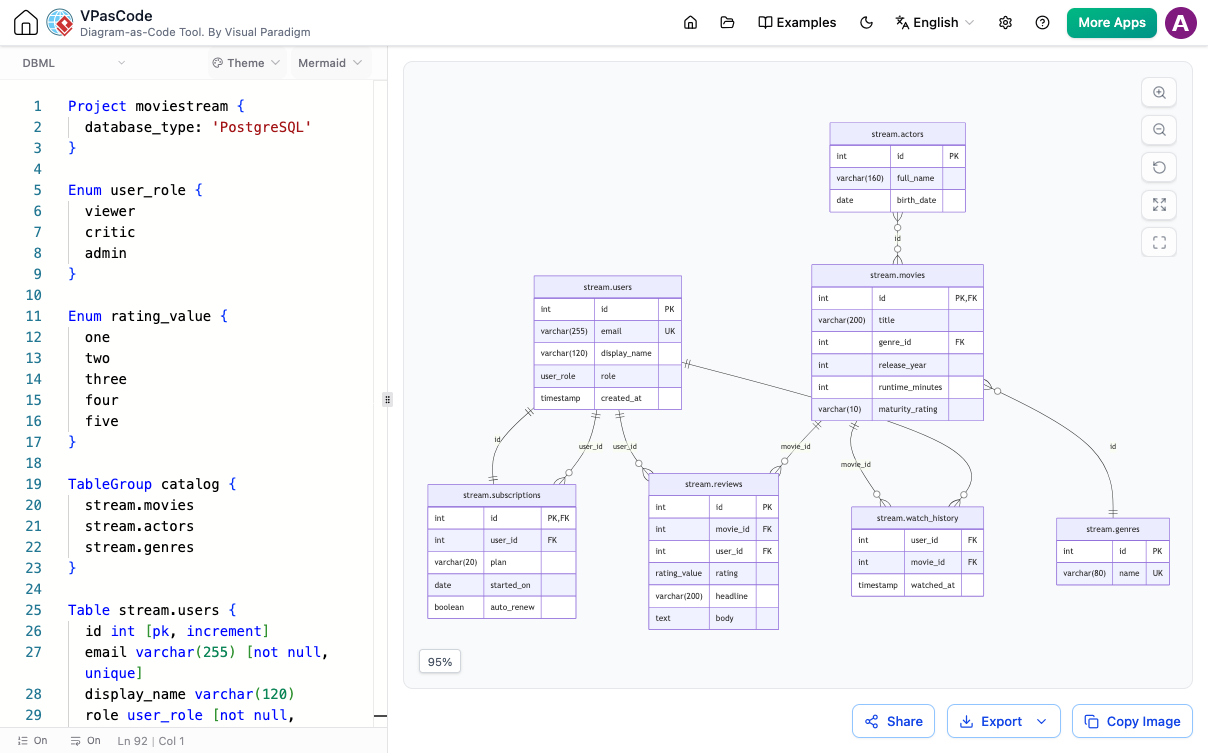Open the DBML language dropdown
The height and width of the screenshot is (753, 1208).
[74, 63]
